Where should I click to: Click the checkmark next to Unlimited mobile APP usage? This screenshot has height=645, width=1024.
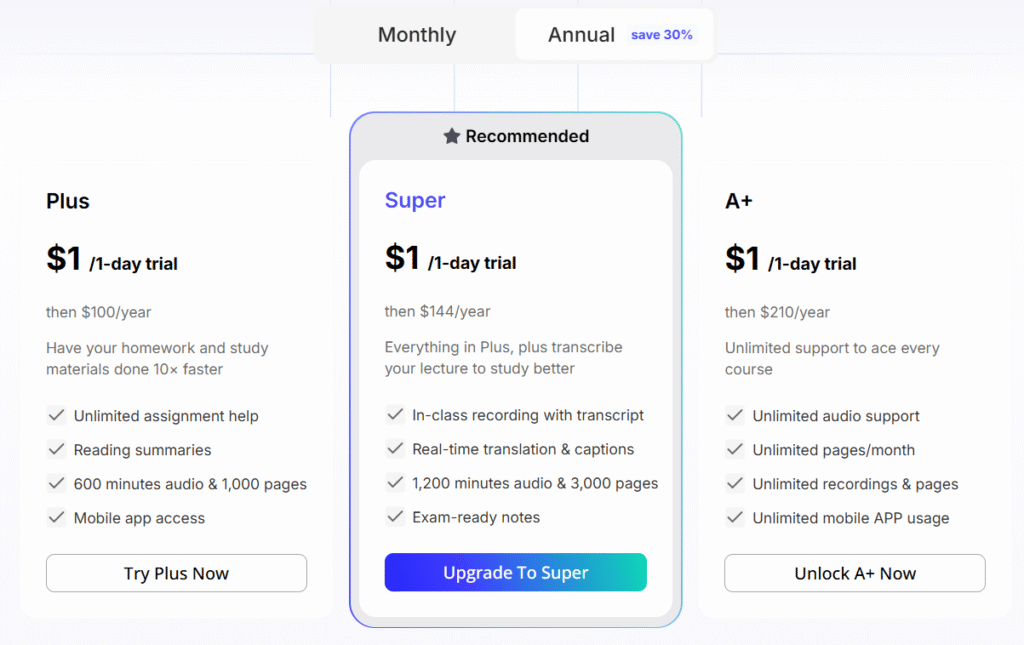[x=734, y=518]
